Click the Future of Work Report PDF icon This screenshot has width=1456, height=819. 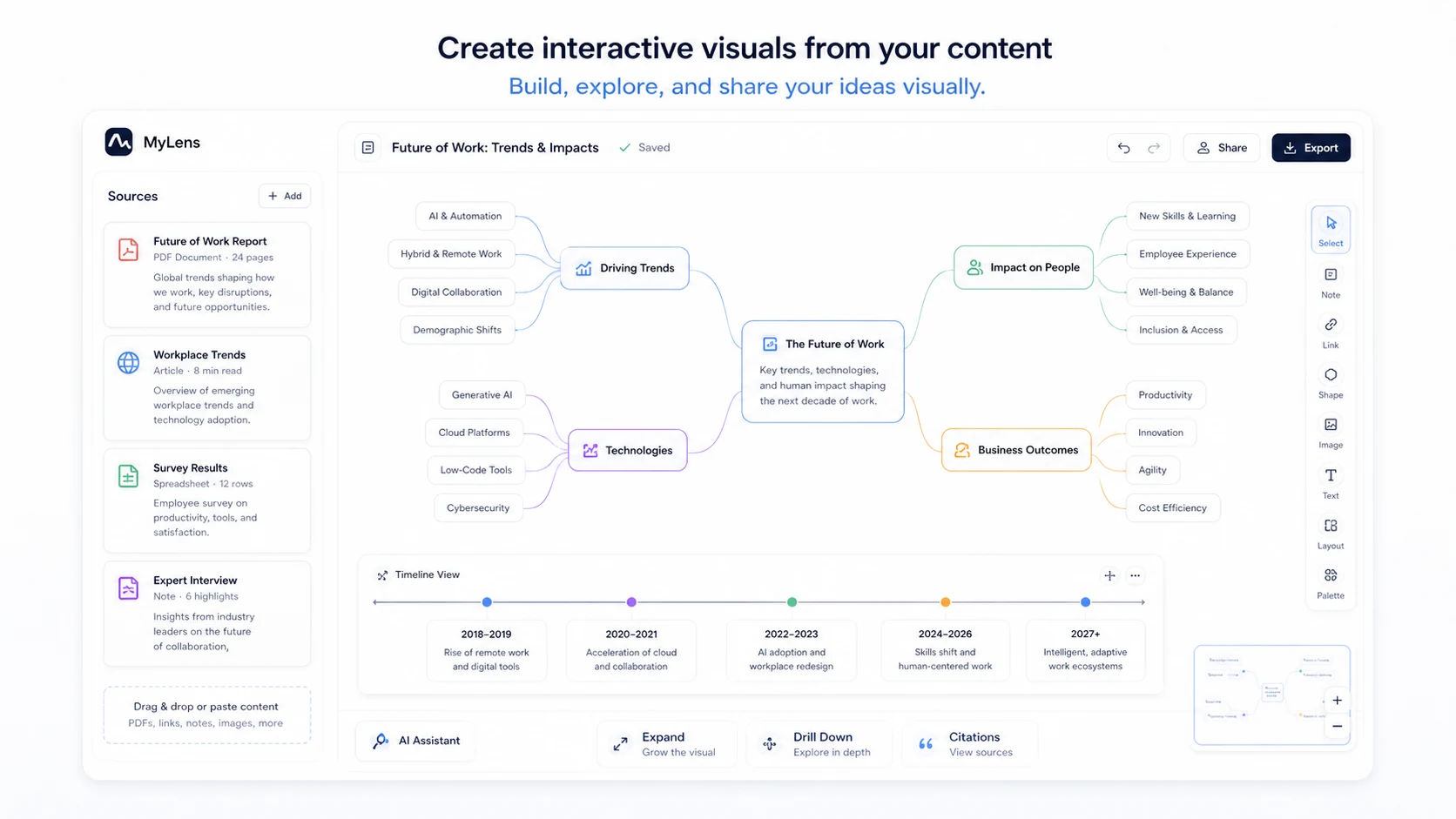[x=128, y=250]
